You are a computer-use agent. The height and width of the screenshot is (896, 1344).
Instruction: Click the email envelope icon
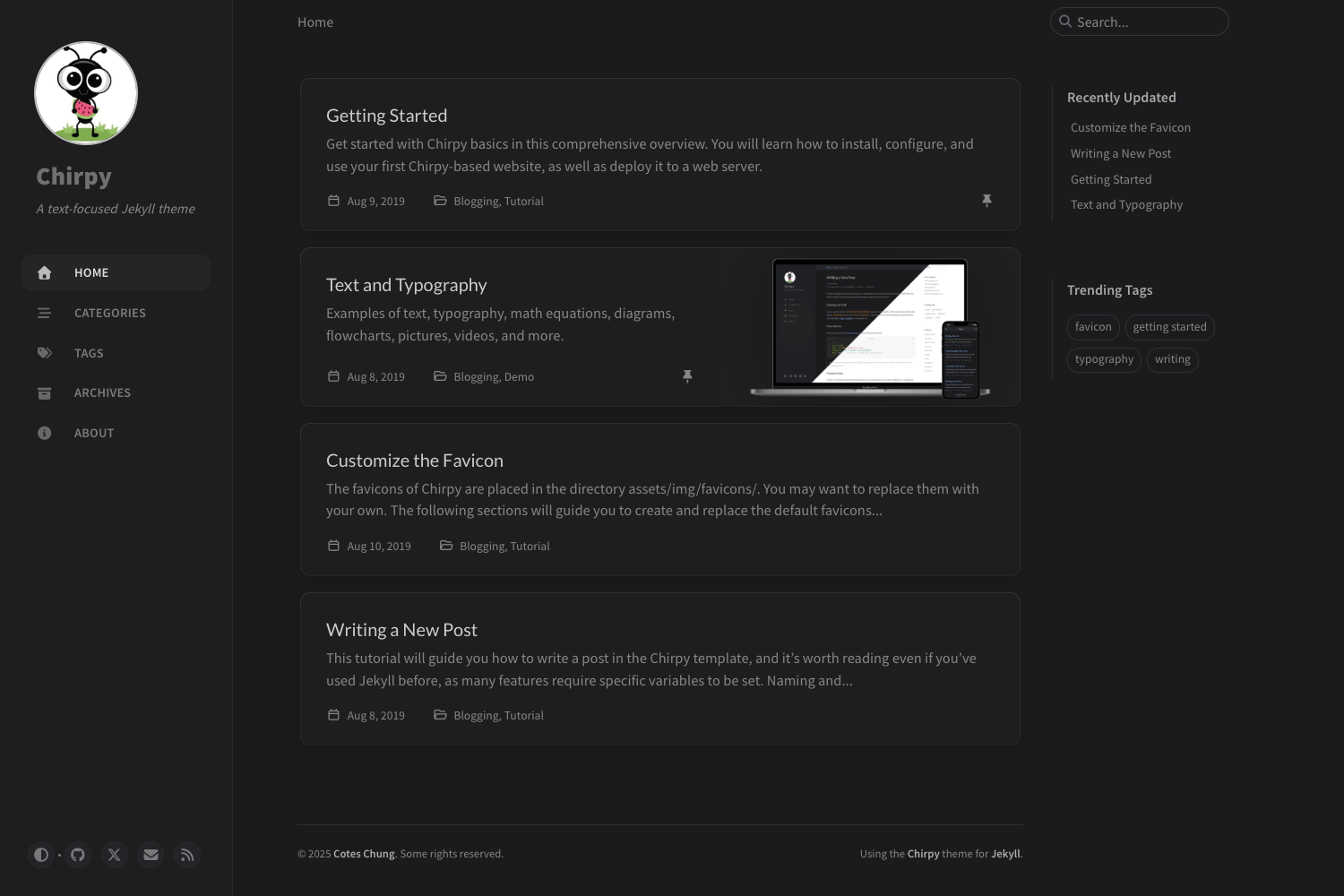point(151,855)
